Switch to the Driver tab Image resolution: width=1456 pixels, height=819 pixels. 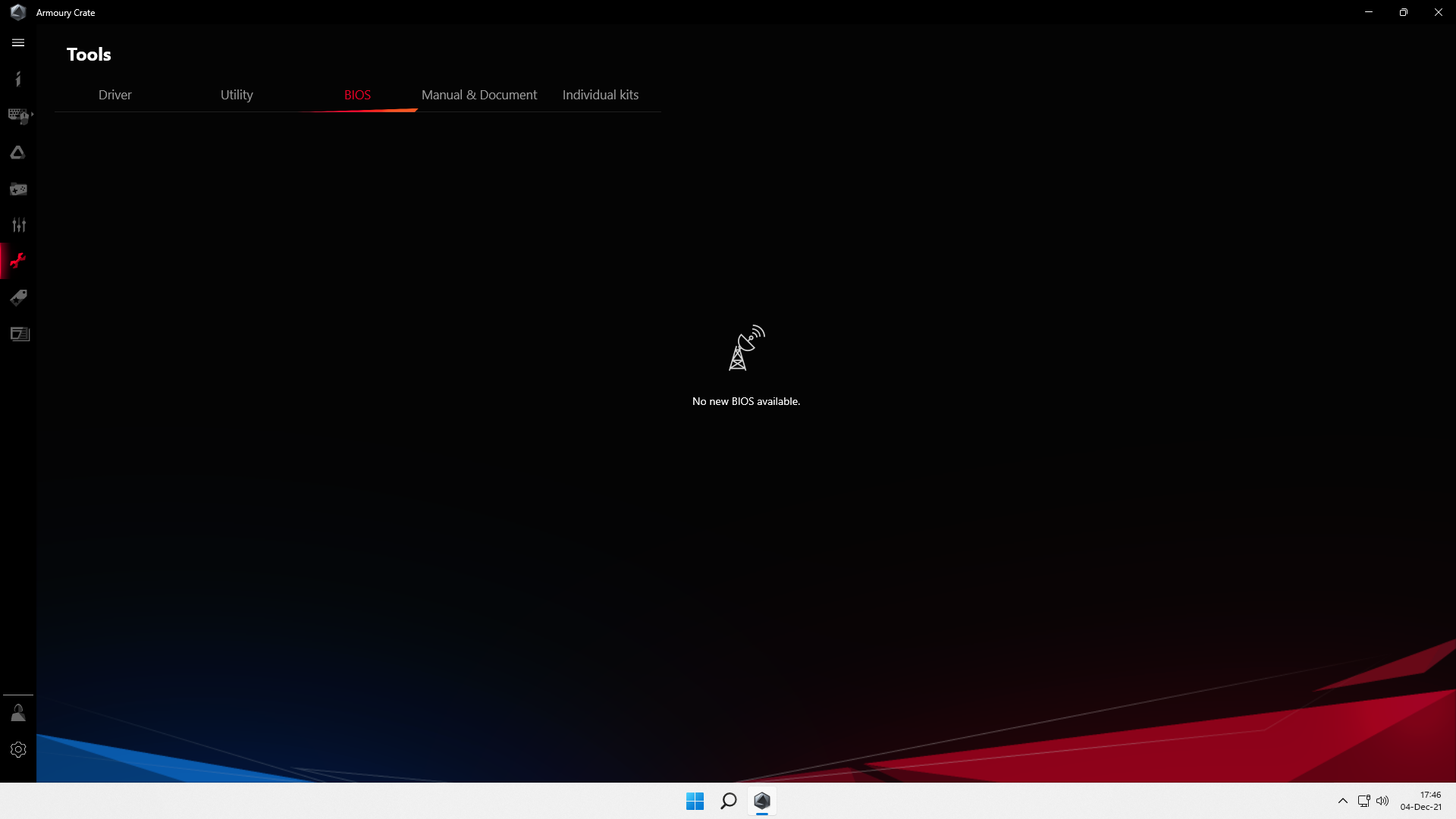[x=115, y=95]
